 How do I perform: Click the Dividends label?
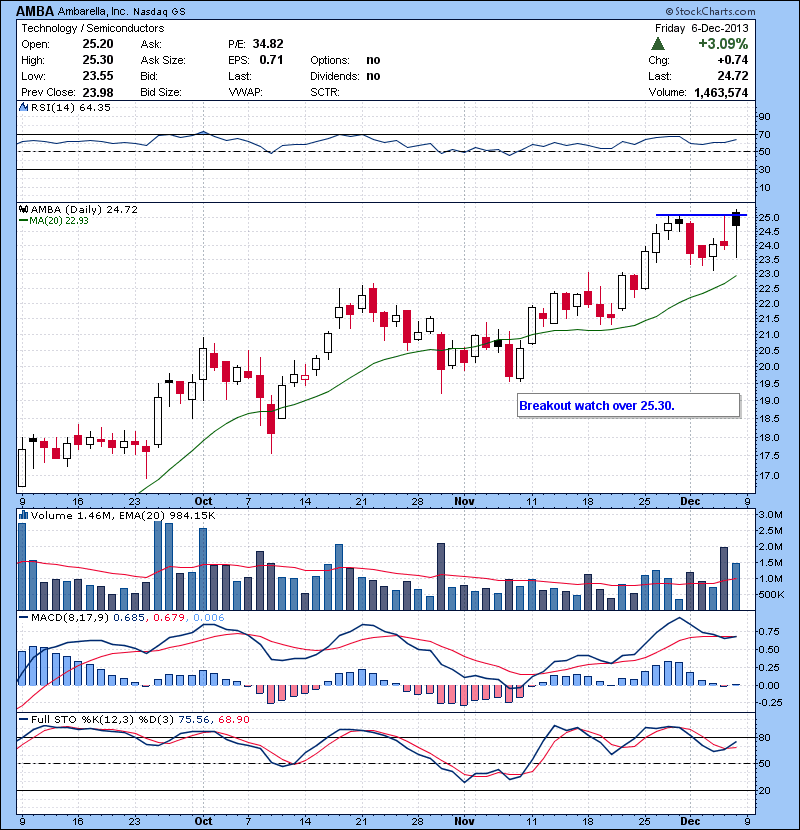click(x=335, y=76)
